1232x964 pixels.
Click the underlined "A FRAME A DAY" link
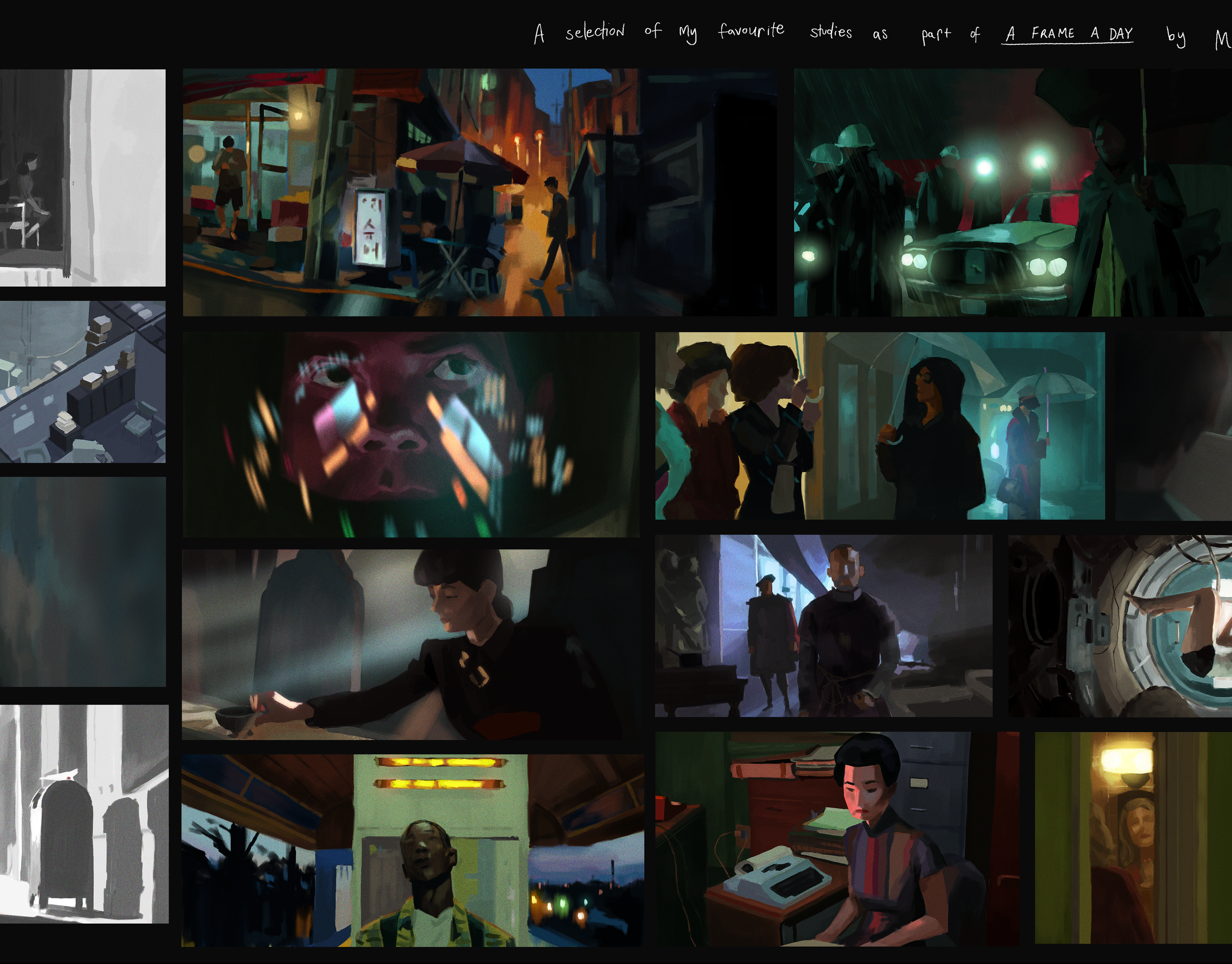click(1067, 34)
